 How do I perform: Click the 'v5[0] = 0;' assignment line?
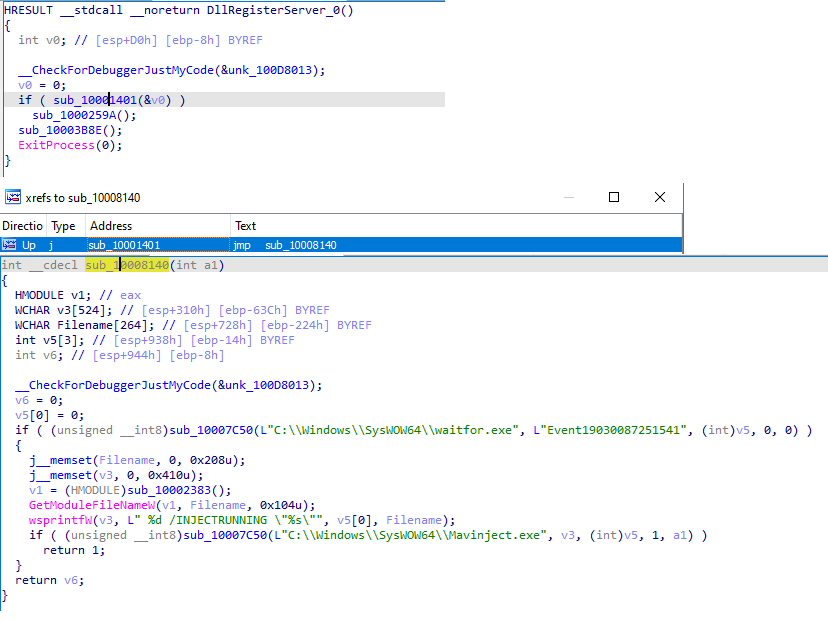click(x=50, y=415)
